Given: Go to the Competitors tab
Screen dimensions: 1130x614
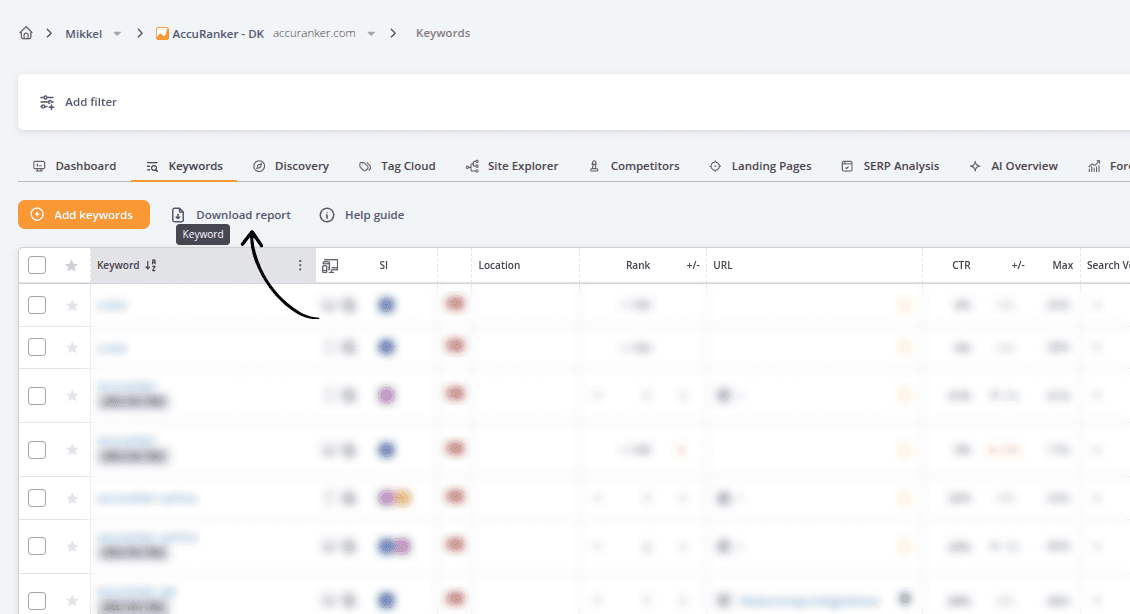Looking at the screenshot, I should click(634, 166).
